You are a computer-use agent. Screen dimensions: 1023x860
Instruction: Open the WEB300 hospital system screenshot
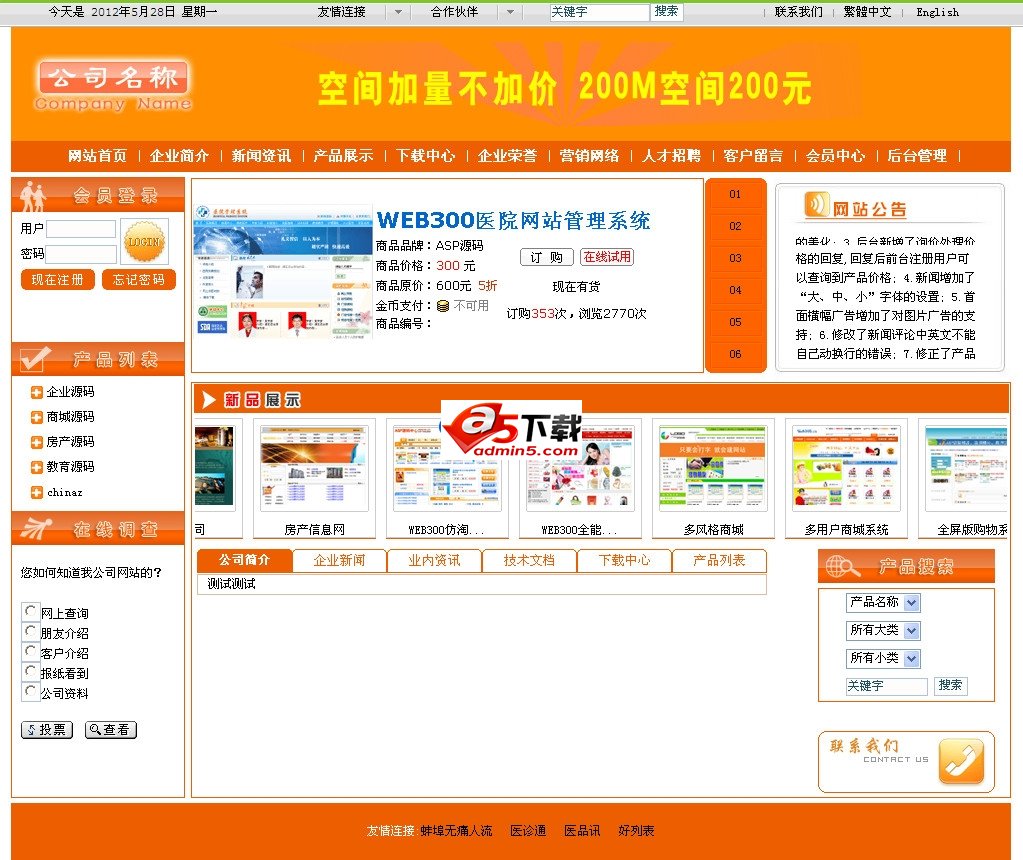[283, 271]
